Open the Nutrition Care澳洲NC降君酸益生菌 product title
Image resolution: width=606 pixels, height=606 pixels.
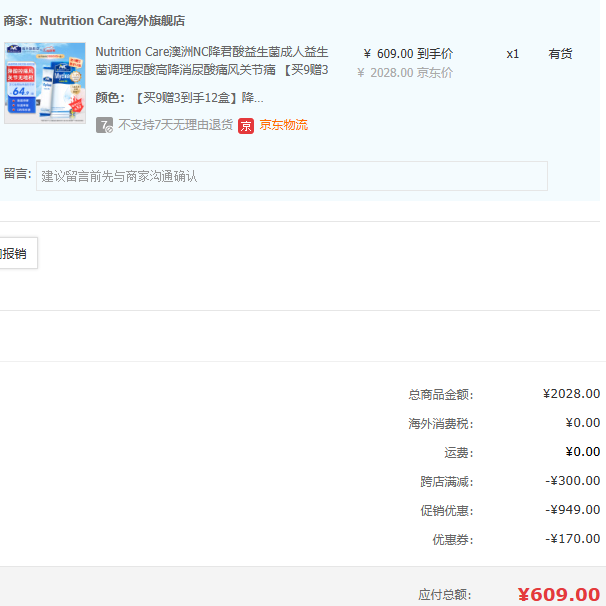[x=212, y=61]
